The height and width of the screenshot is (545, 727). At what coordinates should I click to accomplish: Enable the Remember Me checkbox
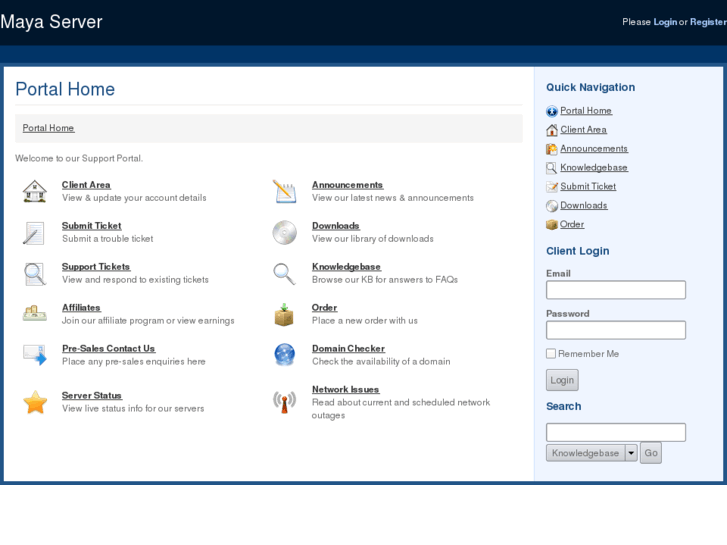click(551, 353)
